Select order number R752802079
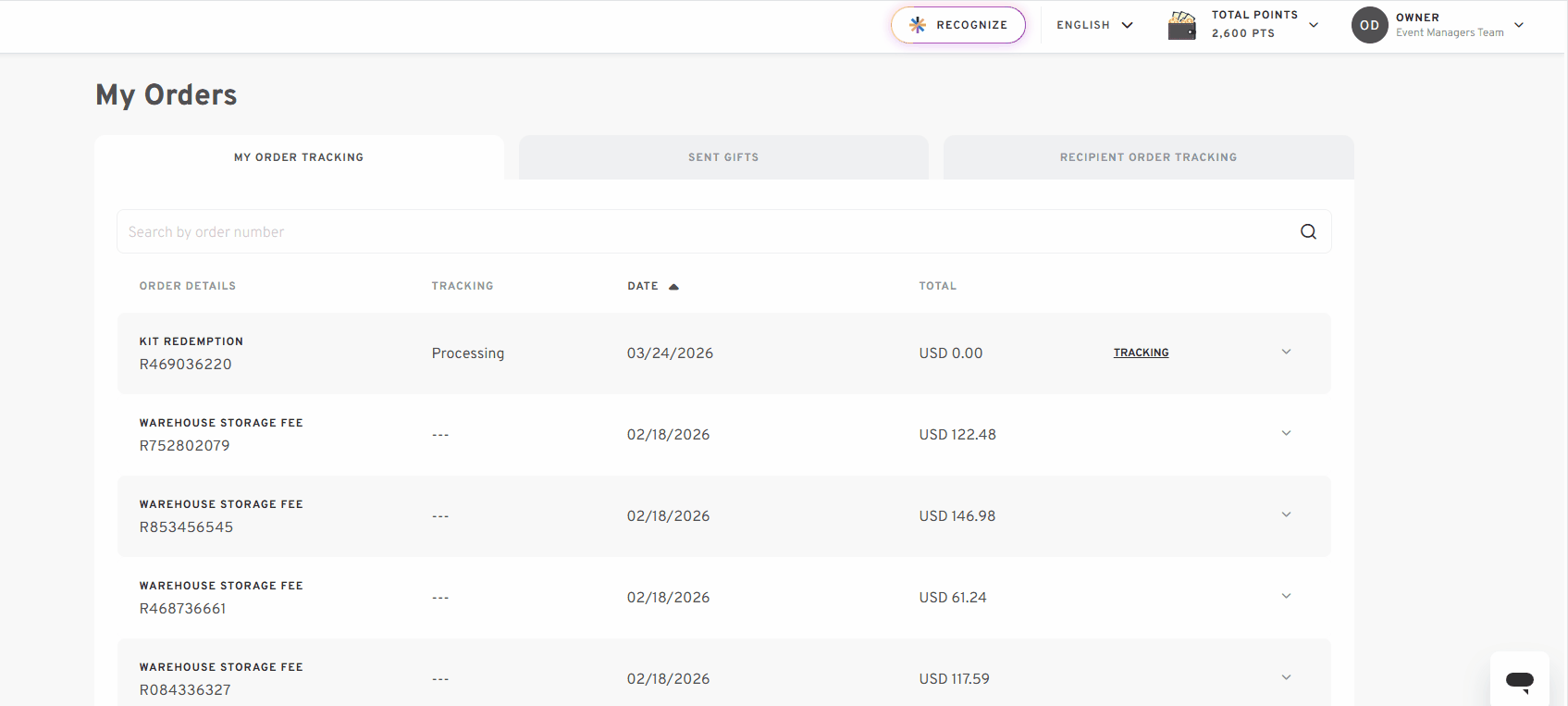 point(185,446)
